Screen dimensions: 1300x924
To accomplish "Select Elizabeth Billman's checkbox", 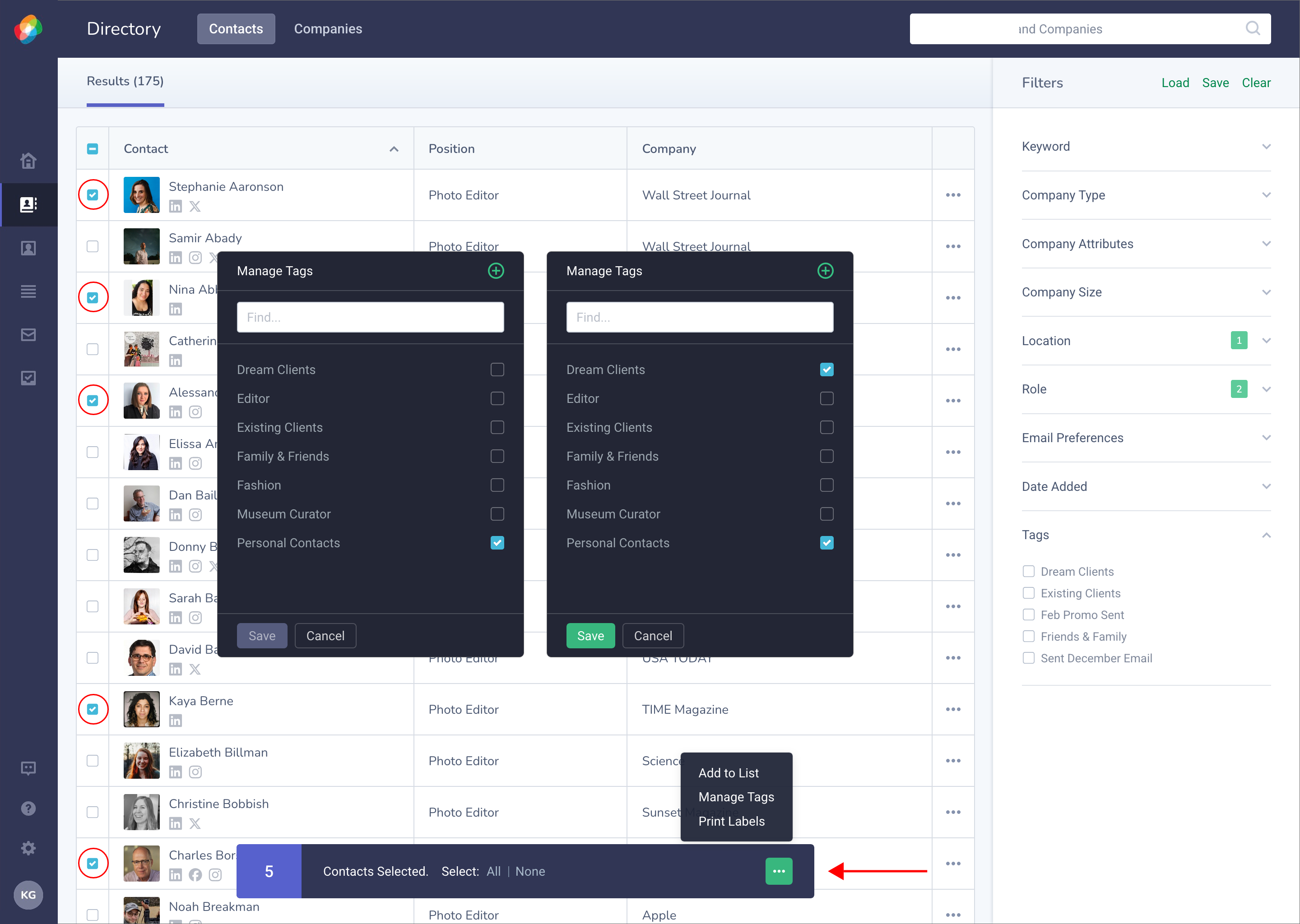I will [x=93, y=761].
